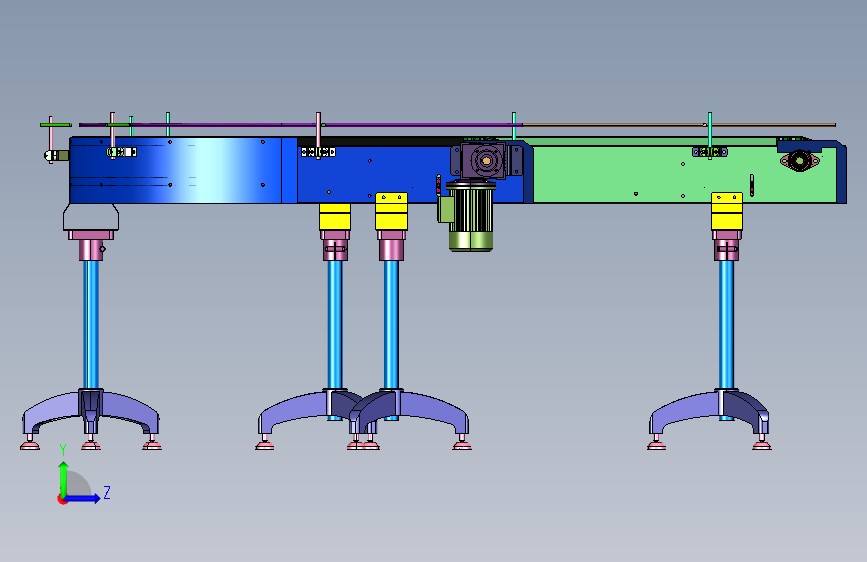Select the tan guide rail over the green section
The height and width of the screenshot is (562, 867).
coord(679,125)
